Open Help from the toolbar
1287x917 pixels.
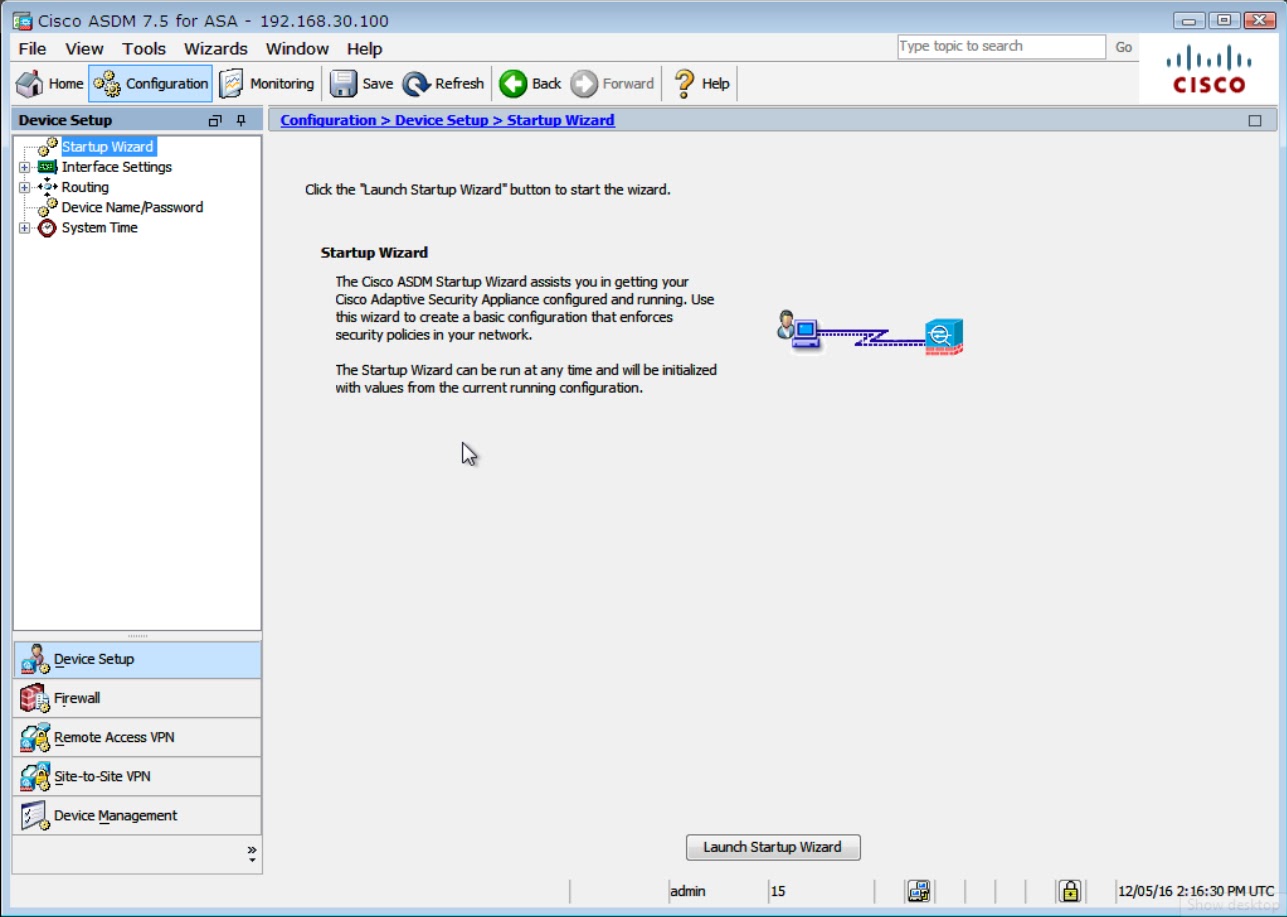pyautogui.click(x=702, y=84)
